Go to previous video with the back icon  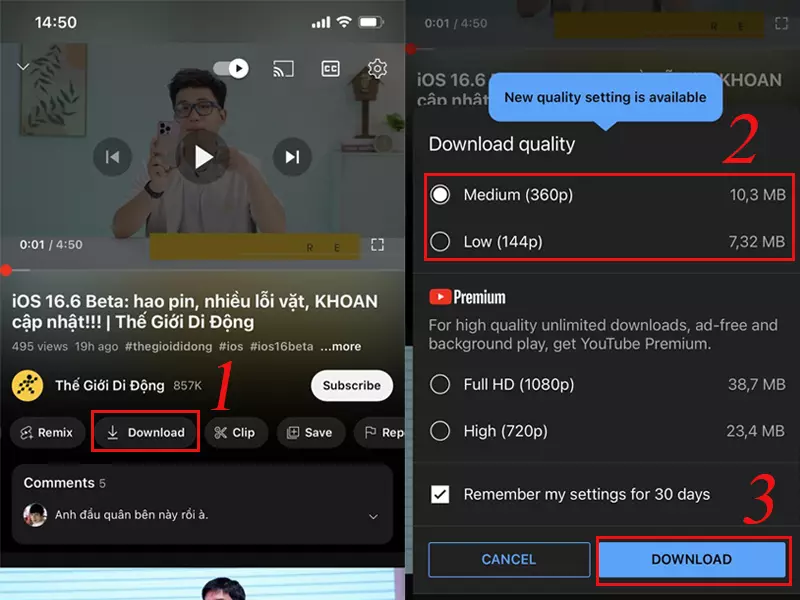(112, 157)
